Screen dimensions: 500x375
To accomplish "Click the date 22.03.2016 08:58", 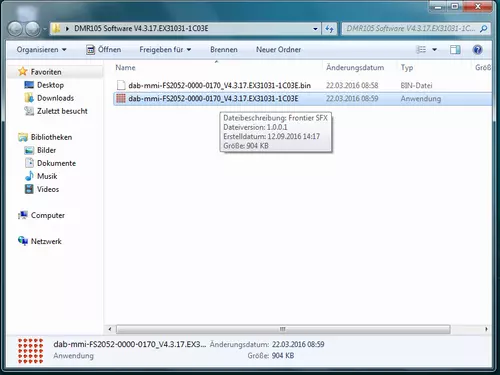I will 352,86.
